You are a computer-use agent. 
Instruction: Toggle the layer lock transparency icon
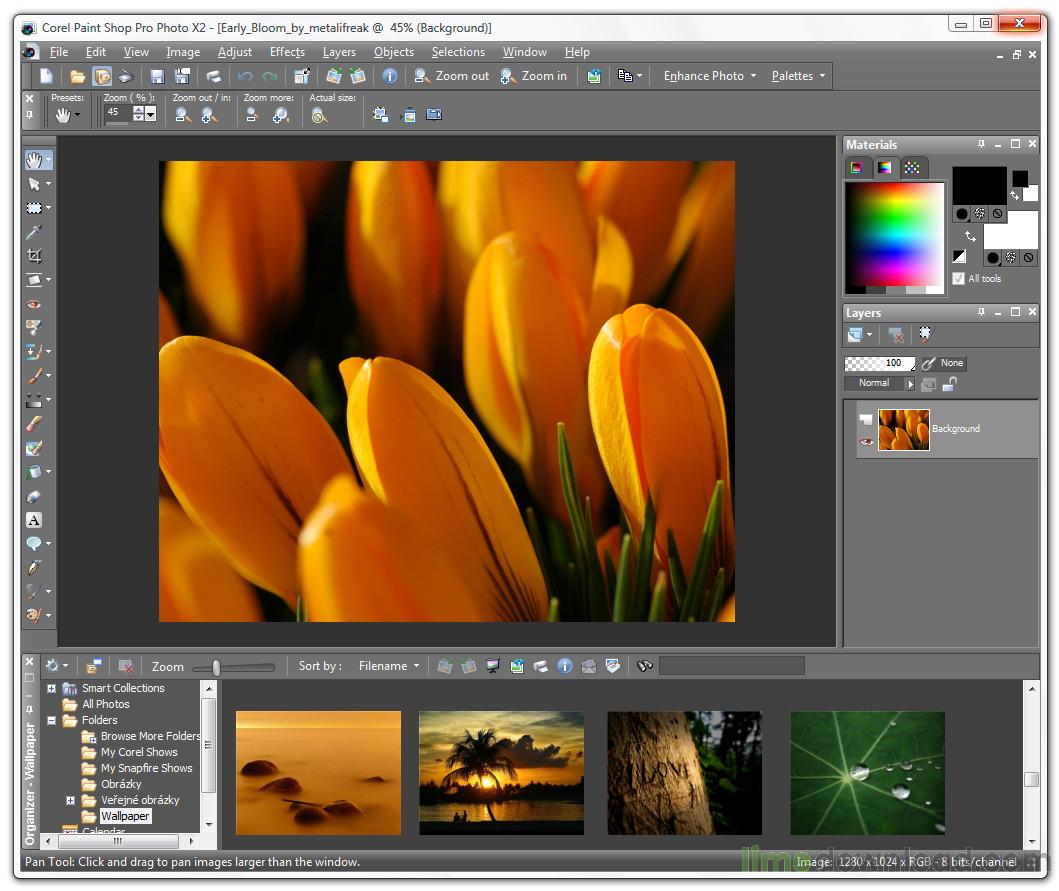pyautogui.click(x=950, y=384)
